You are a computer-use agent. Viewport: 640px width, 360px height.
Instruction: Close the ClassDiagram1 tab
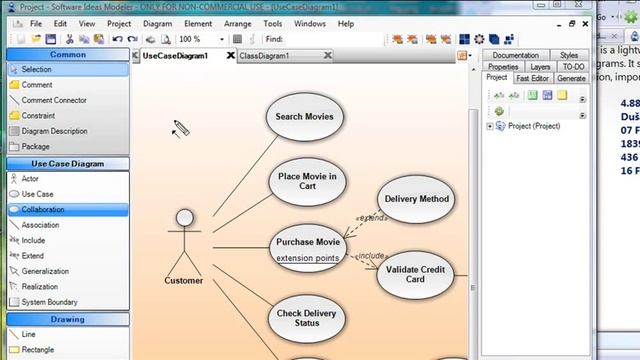(x=328, y=55)
